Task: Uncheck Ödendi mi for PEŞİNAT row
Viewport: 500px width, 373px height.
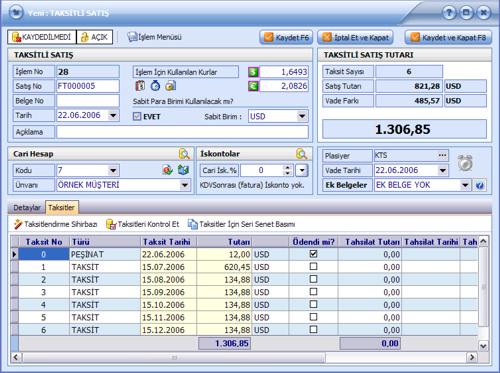Action: (313, 254)
